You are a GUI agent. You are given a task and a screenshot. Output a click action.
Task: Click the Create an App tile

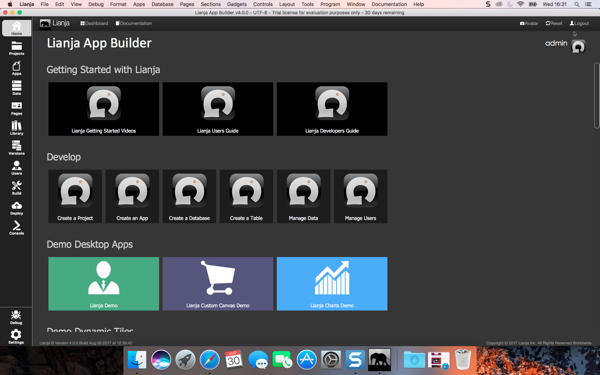[132, 196]
